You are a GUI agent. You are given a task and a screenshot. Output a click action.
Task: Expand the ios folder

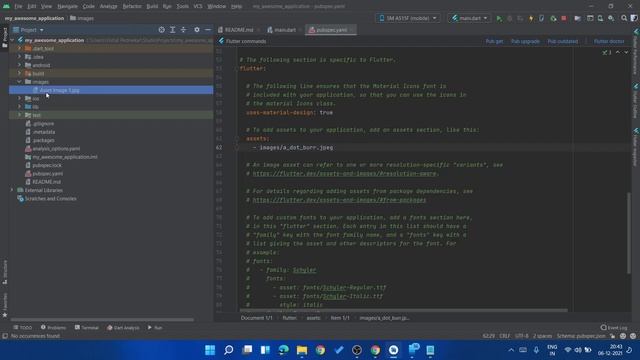[19, 98]
